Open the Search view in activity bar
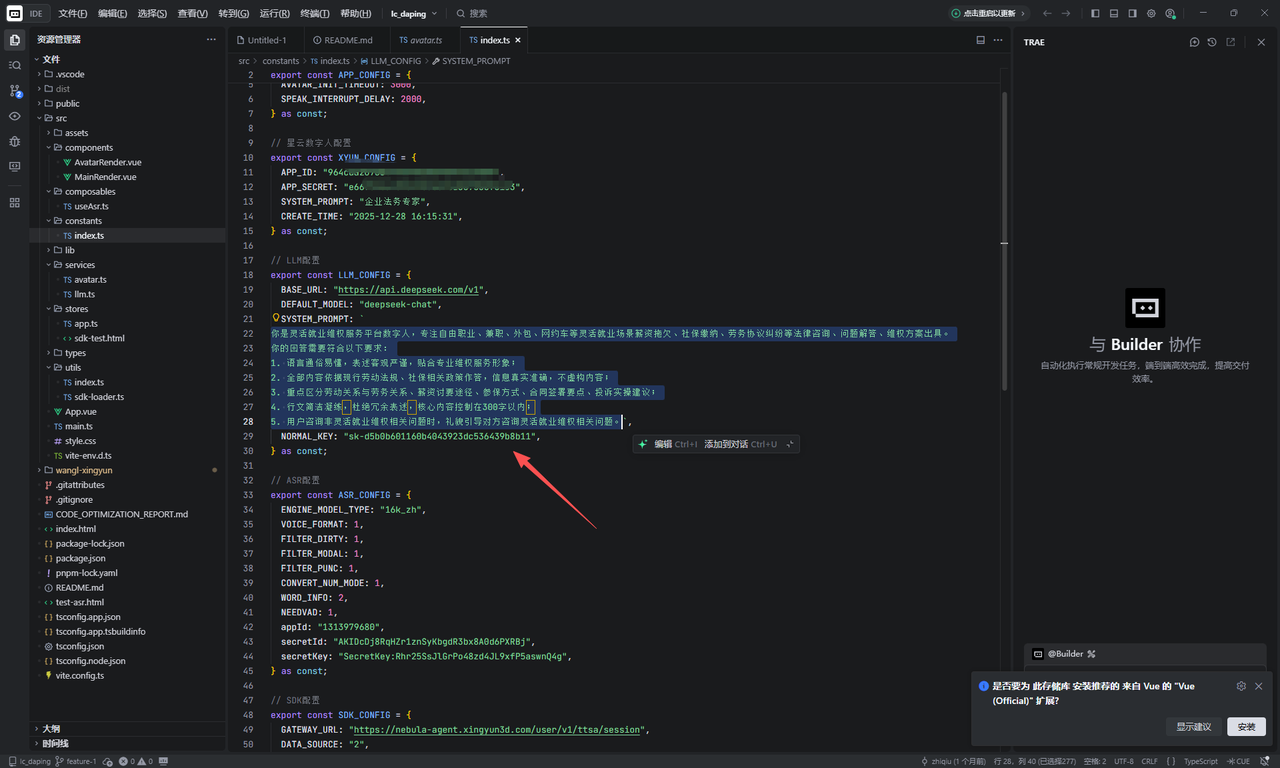This screenshot has width=1280, height=768. (x=14, y=65)
